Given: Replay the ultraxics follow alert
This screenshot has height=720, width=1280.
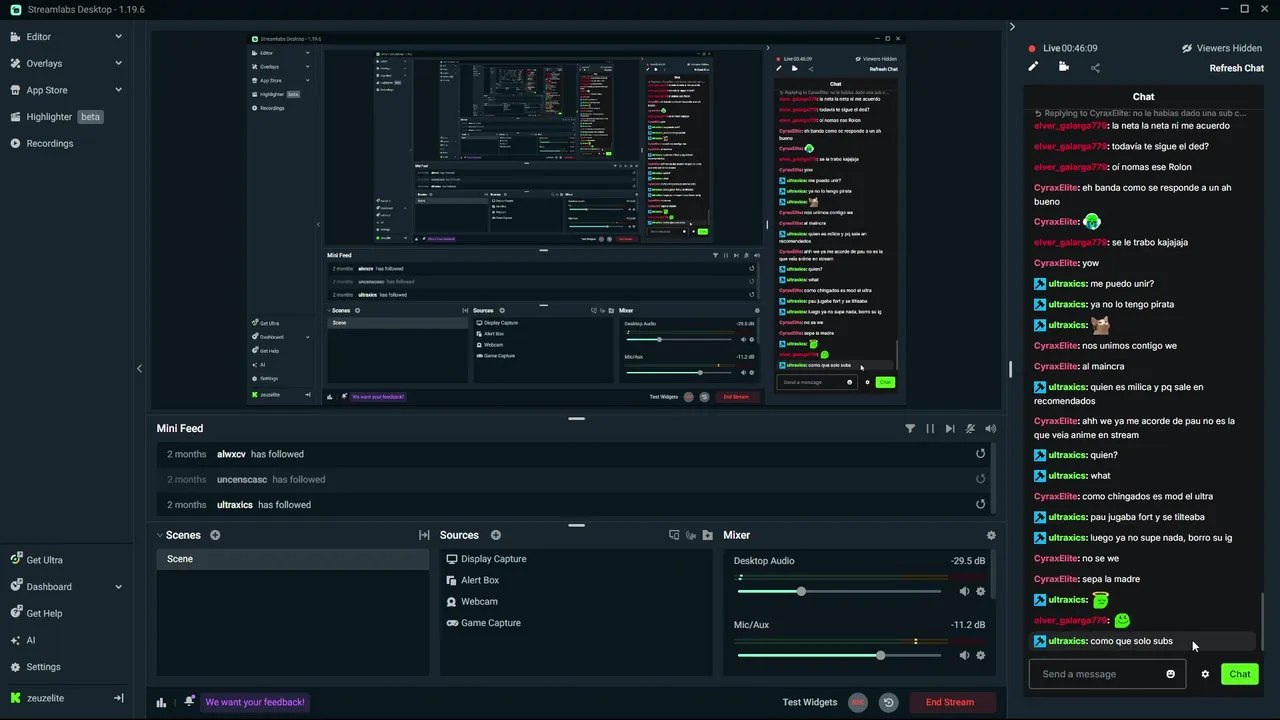Looking at the screenshot, I should pos(981,505).
